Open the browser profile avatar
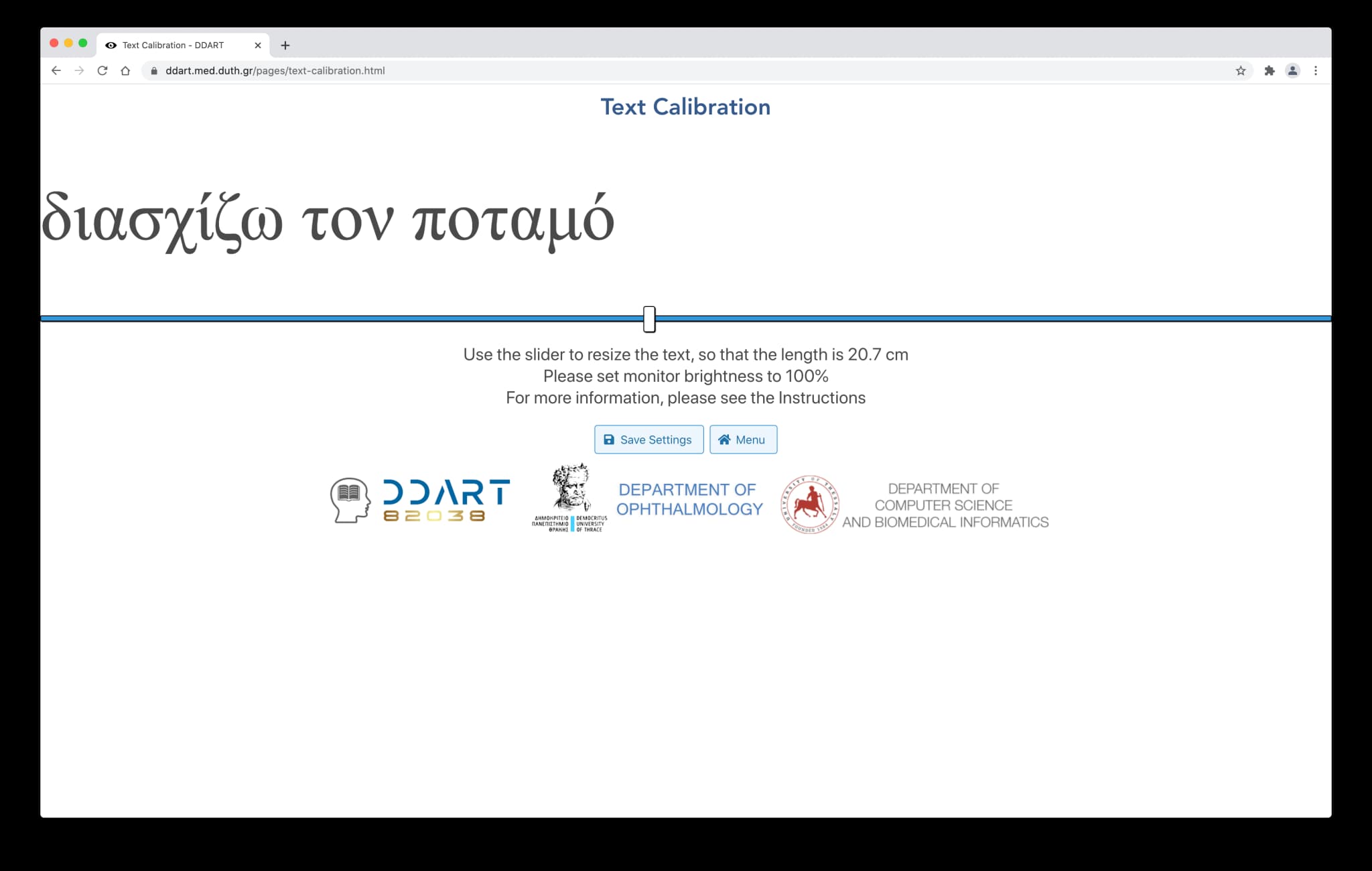Image resolution: width=1372 pixels, height=871 pixels. (1292, 70)
